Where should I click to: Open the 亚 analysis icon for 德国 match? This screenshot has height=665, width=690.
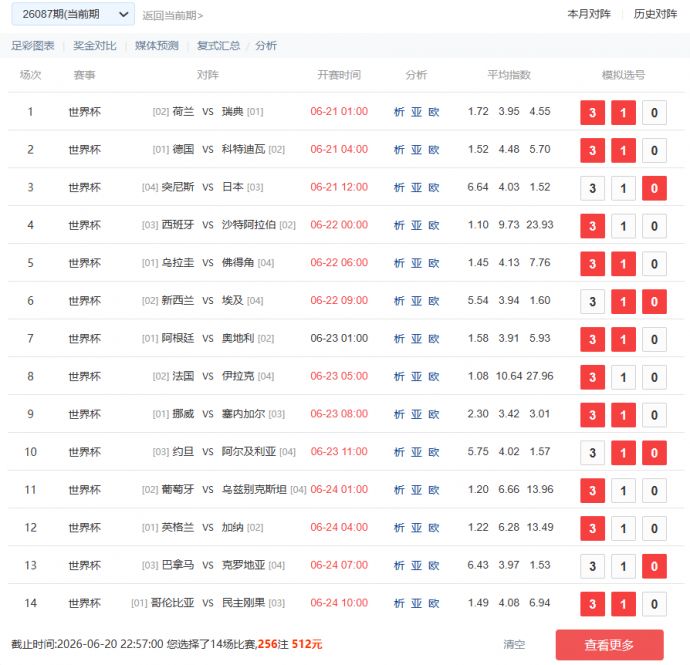(x=416, y=150)
